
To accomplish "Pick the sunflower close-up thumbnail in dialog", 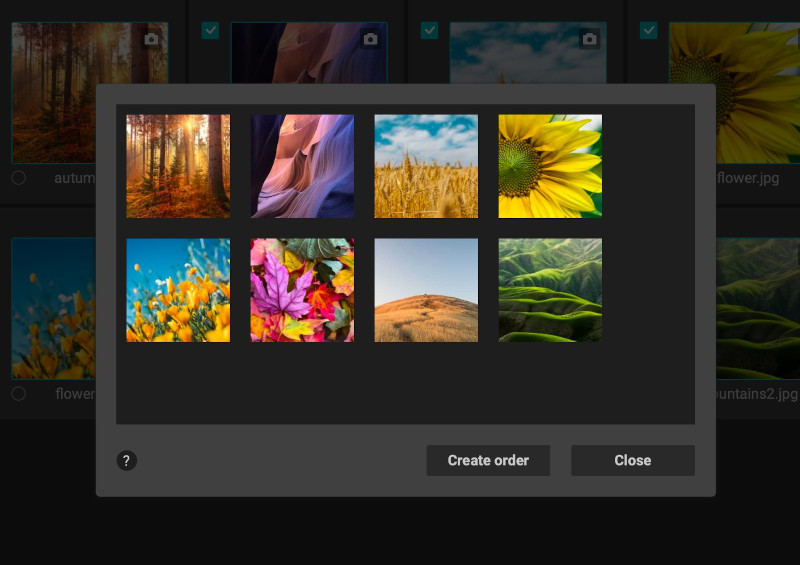I will (x=550, y=166).
